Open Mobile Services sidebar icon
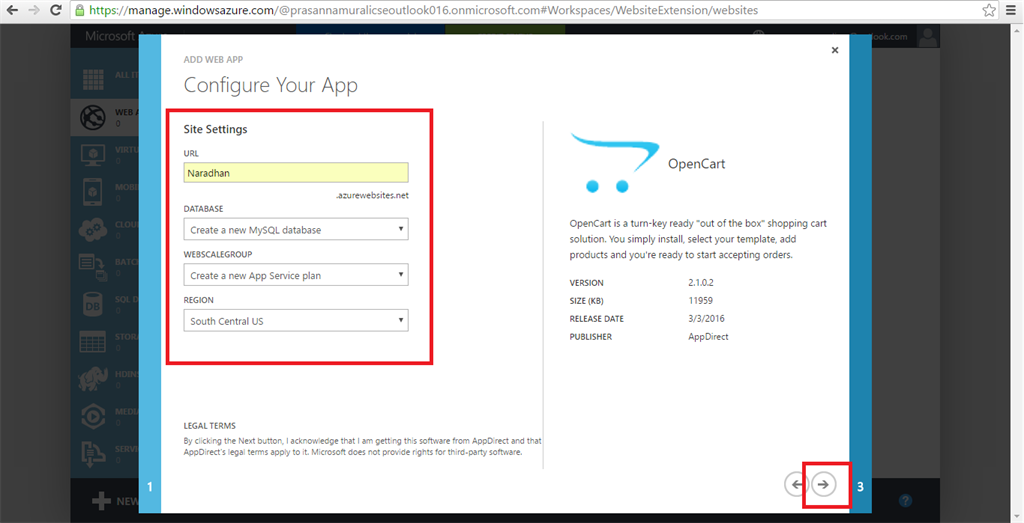Image resolution: width=1024 pixels, height=523 pixels. pyautogui.click(x=93, y=192)
